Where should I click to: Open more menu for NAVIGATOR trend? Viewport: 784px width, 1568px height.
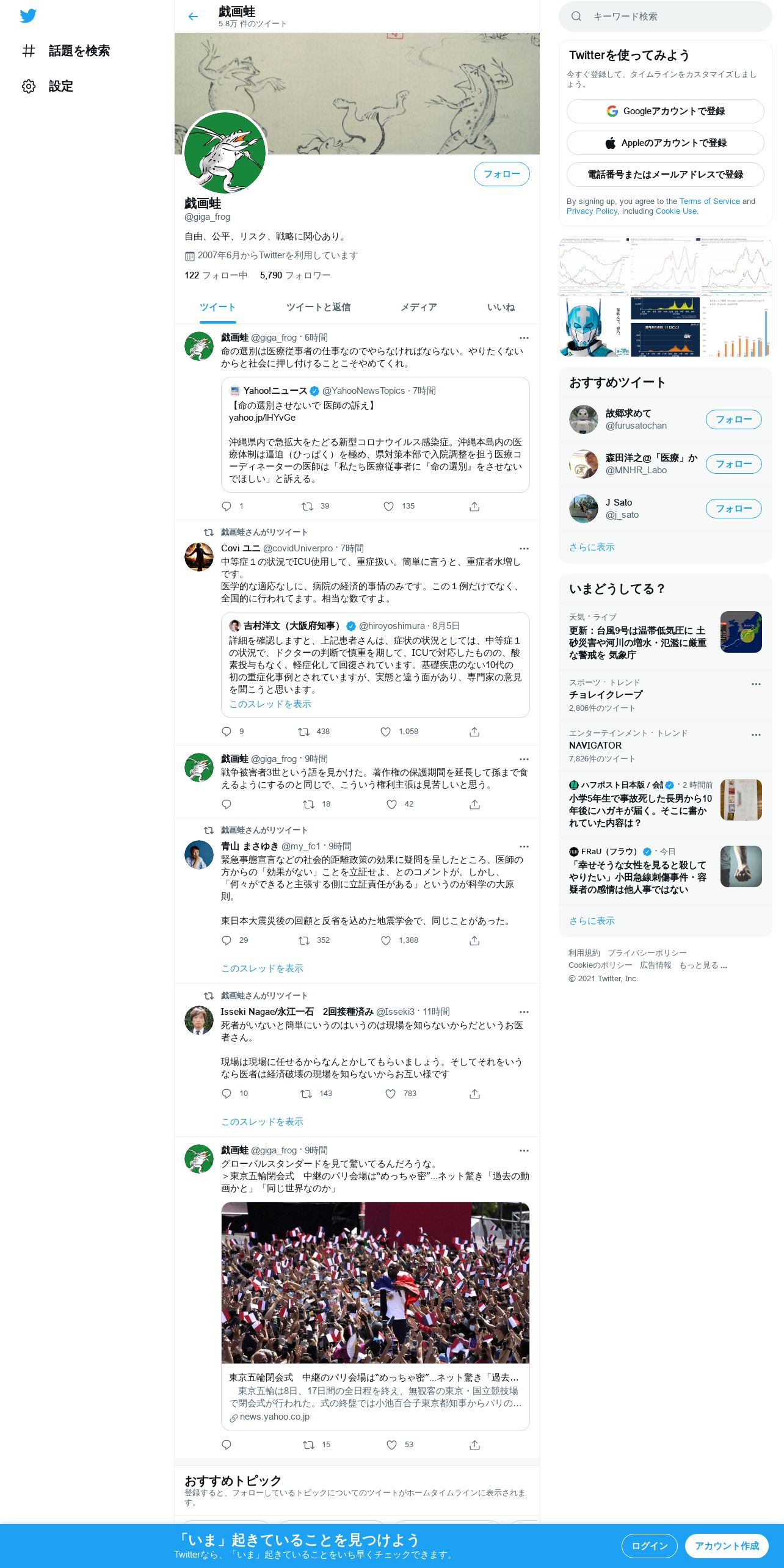[756, 735]
